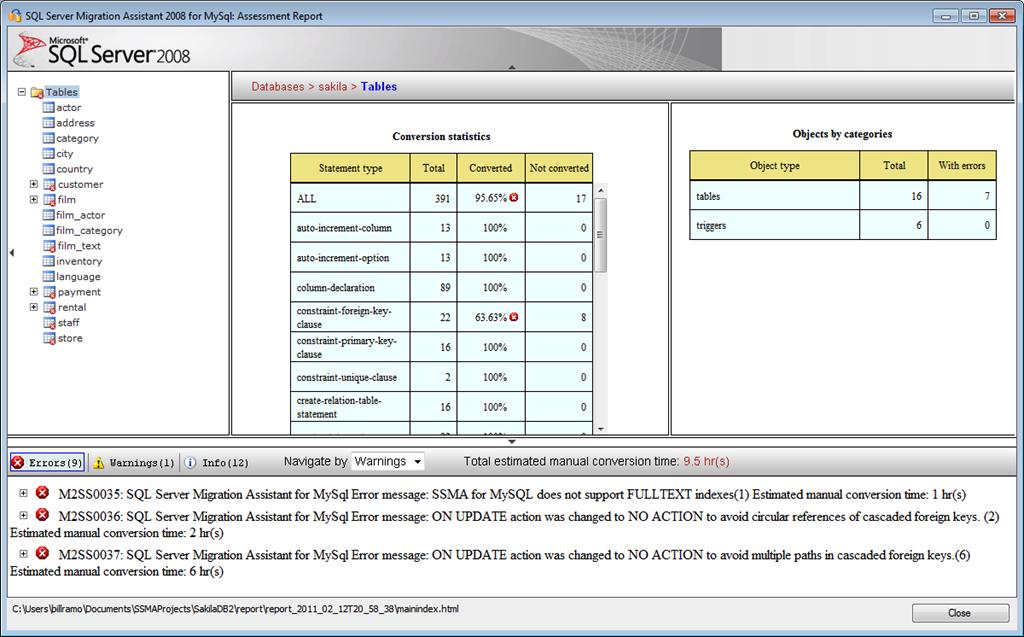Click the 9.5 hr(s) estimated time value
Screen dimensions: 1024x637
pos(706,461)
